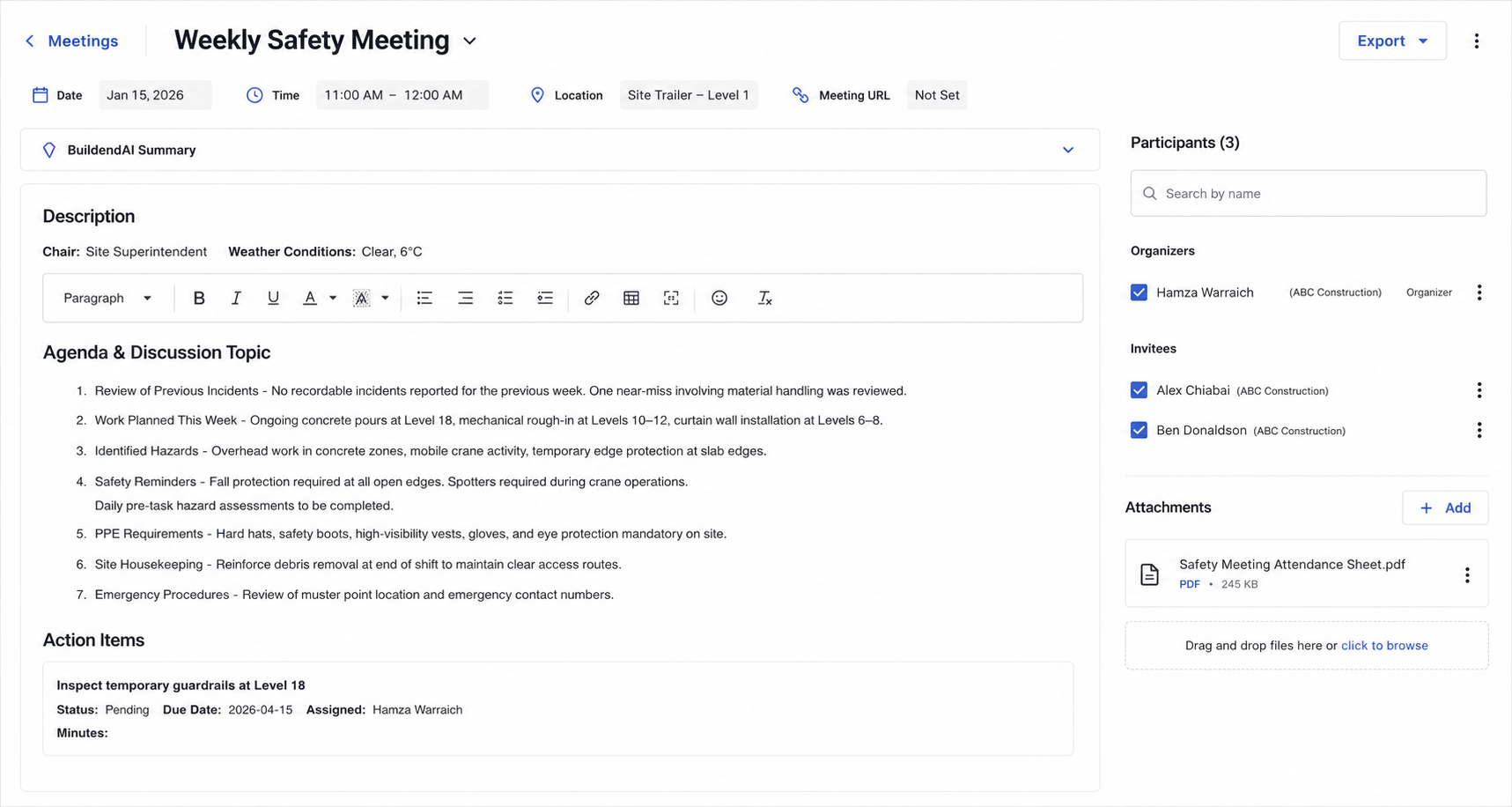This screenshot has width=1512, height=807.
Task: Open options menu for Hamza Warraich
Action: [x=1479, y=292]
